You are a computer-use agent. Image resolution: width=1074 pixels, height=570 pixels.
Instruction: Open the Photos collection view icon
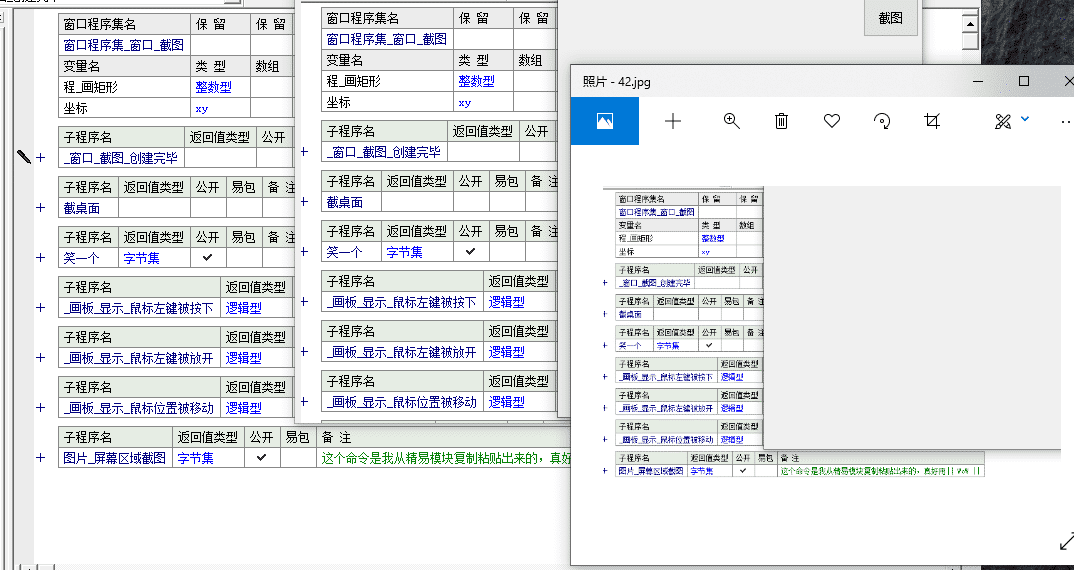(604, 121)
